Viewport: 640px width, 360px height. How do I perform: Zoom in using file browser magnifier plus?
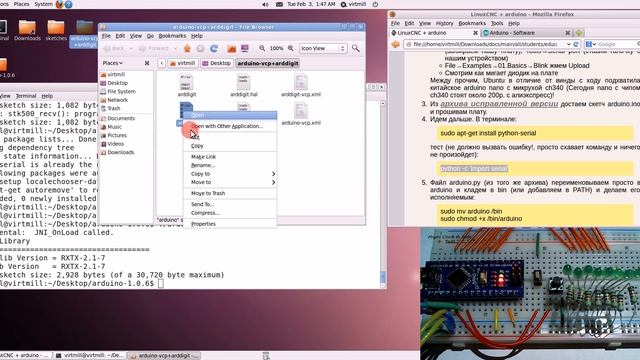click(291, 48)
